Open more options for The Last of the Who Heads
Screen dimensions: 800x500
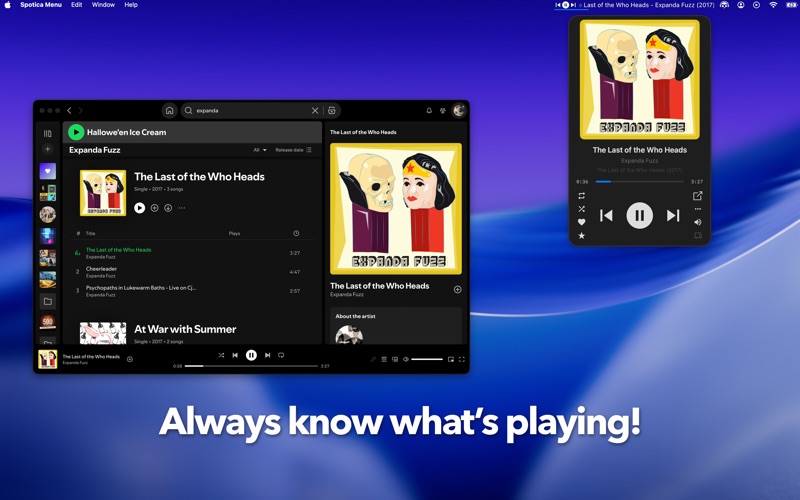click(x=182, y=208)
